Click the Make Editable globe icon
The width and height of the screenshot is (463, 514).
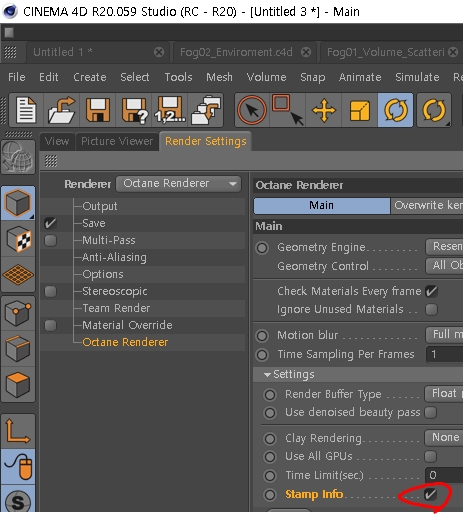click(18, 157)
